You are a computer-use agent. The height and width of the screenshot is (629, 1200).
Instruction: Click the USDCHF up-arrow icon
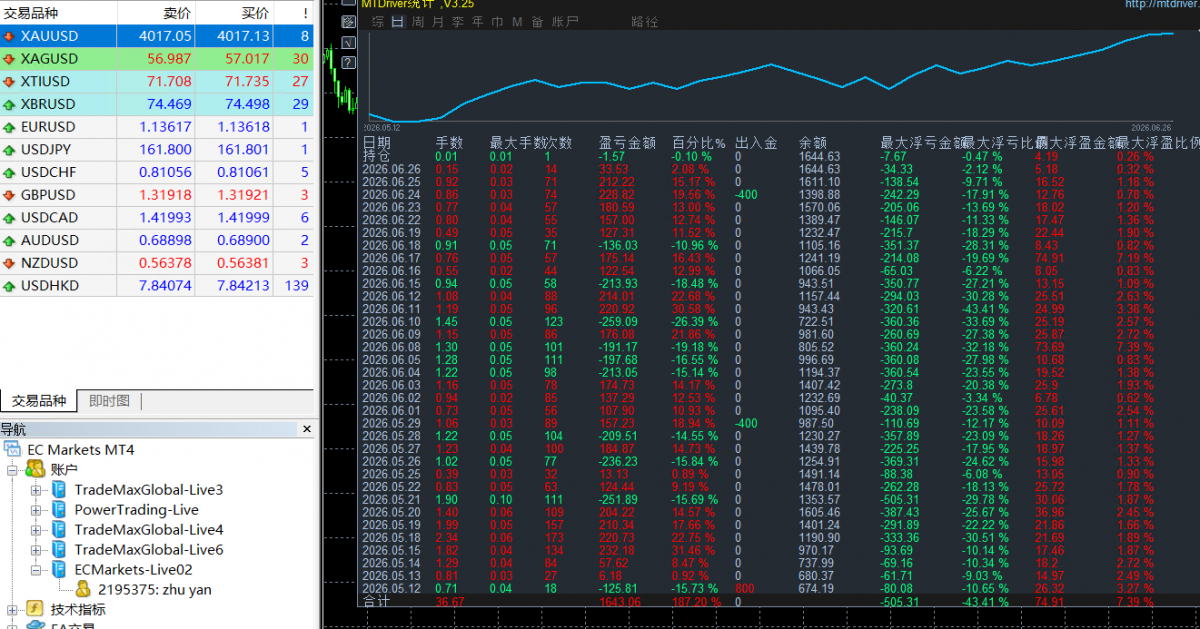pos(9,172)
